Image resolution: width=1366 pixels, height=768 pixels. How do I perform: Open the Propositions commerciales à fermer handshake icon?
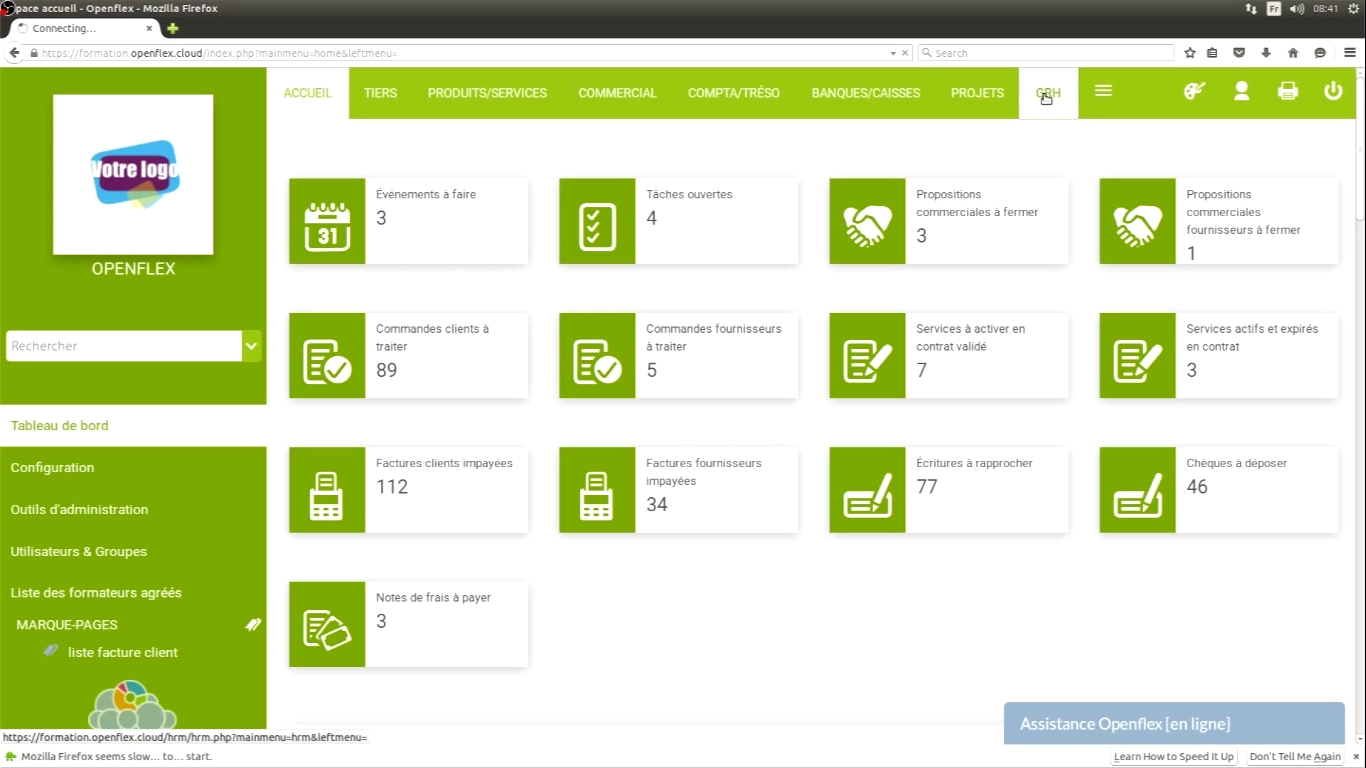[x=867, y=222]
